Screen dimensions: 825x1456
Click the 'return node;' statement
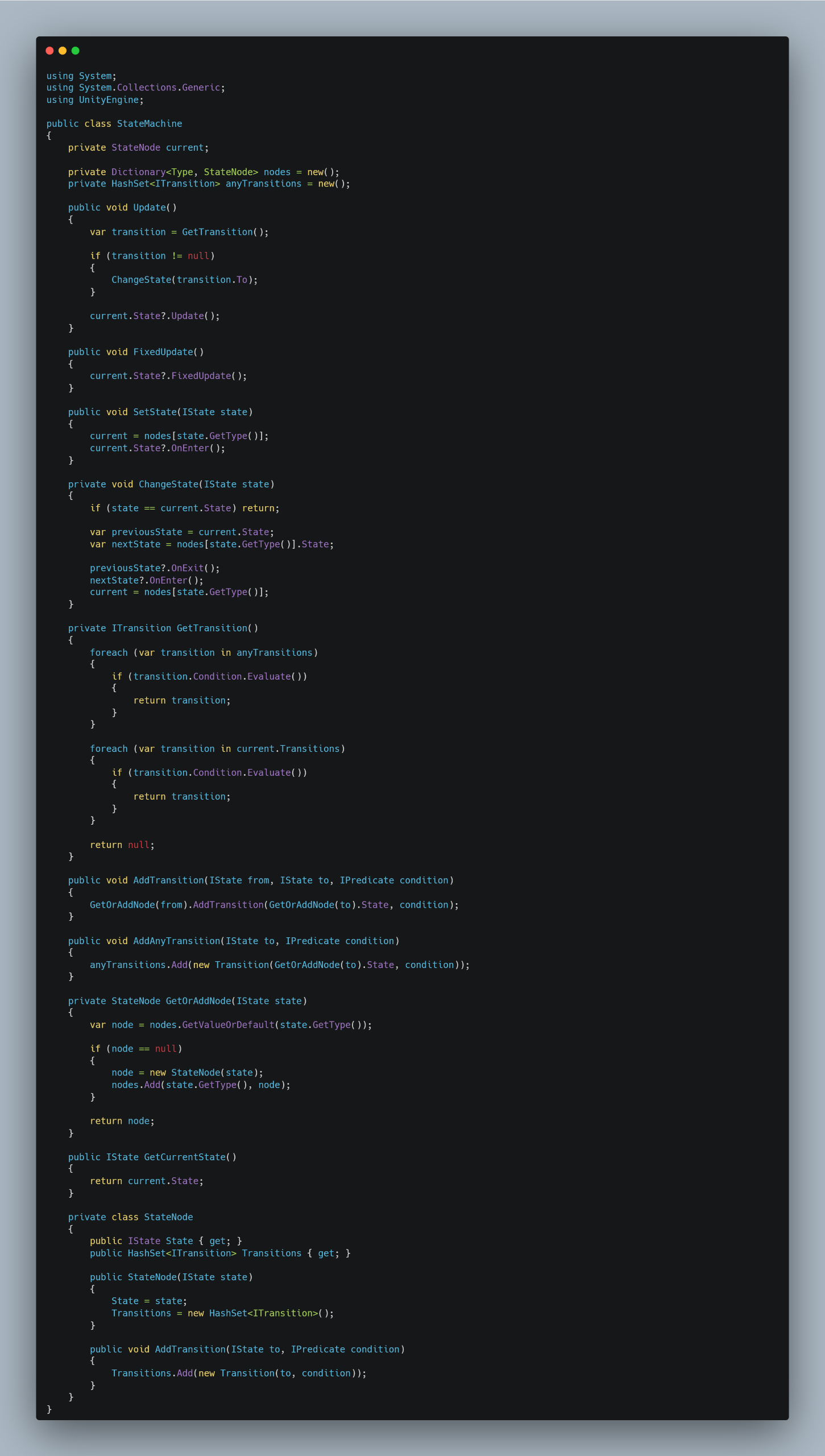122,1121
